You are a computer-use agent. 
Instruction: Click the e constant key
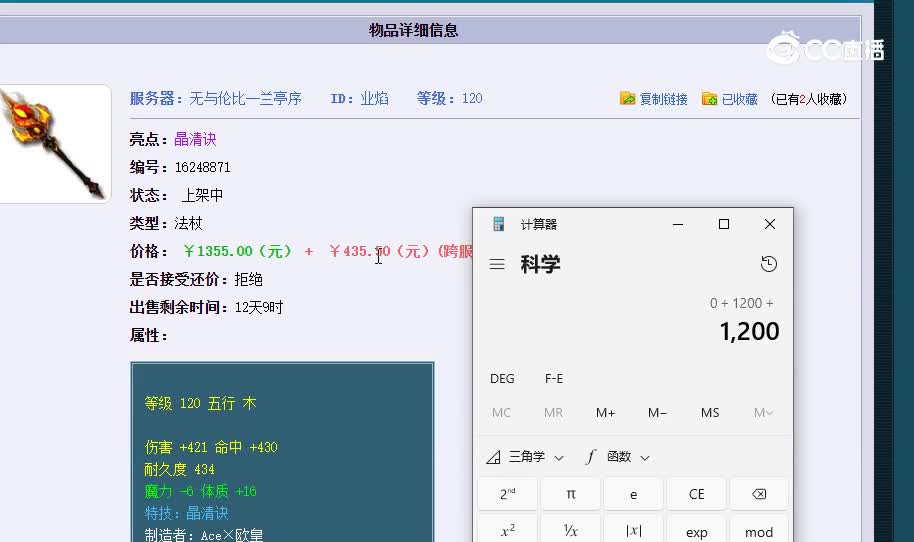pos(634,494)
